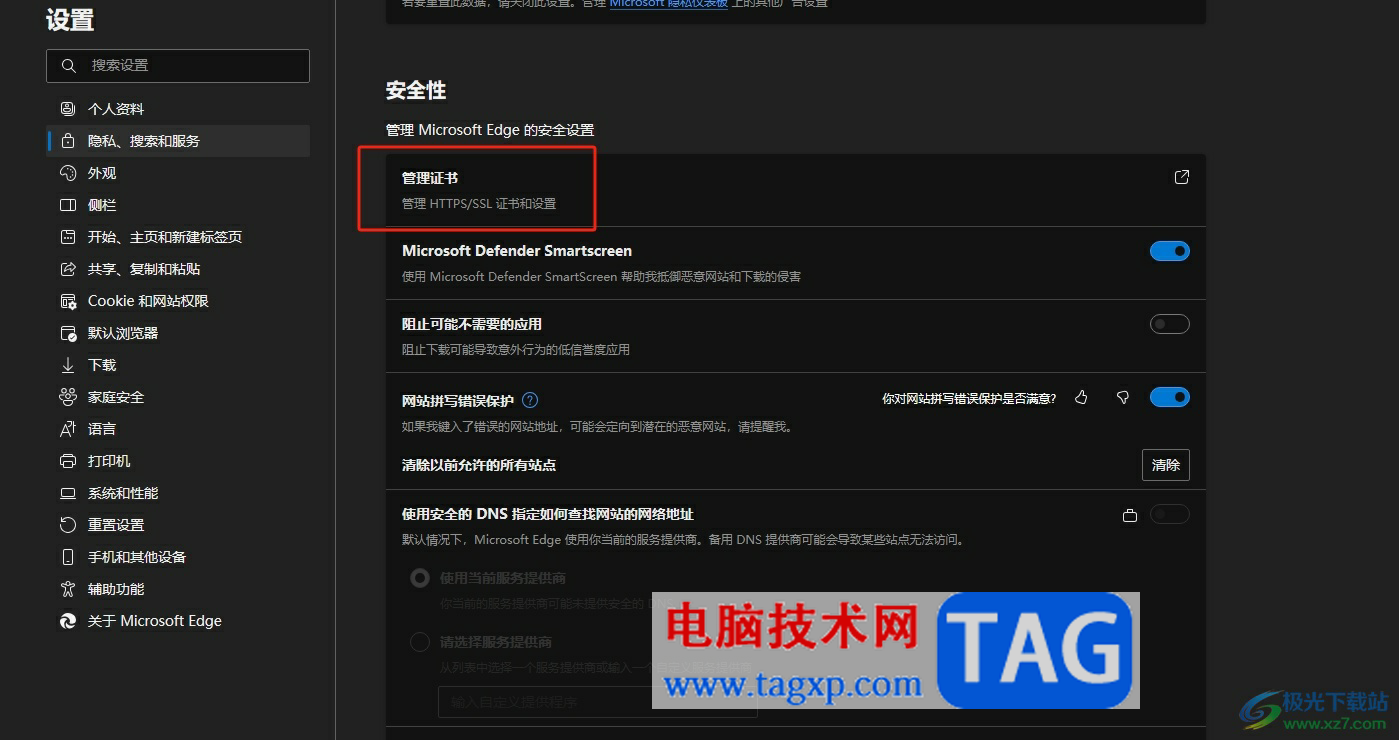This screenshot has height=740, width=1399.
Task: Click the profile icon beside 个人资料
Action: (68, 109)
